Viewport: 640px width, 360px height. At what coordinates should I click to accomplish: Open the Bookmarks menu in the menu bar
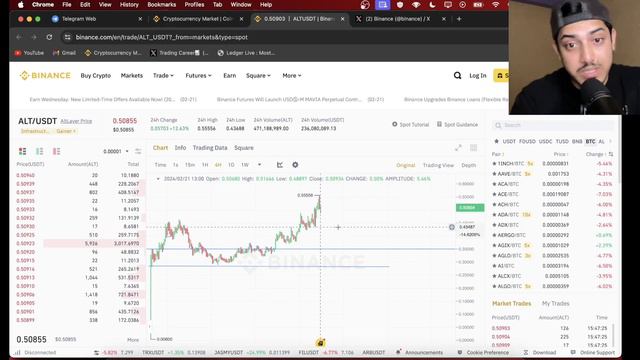pyautogui.click(x=161, y=5)
